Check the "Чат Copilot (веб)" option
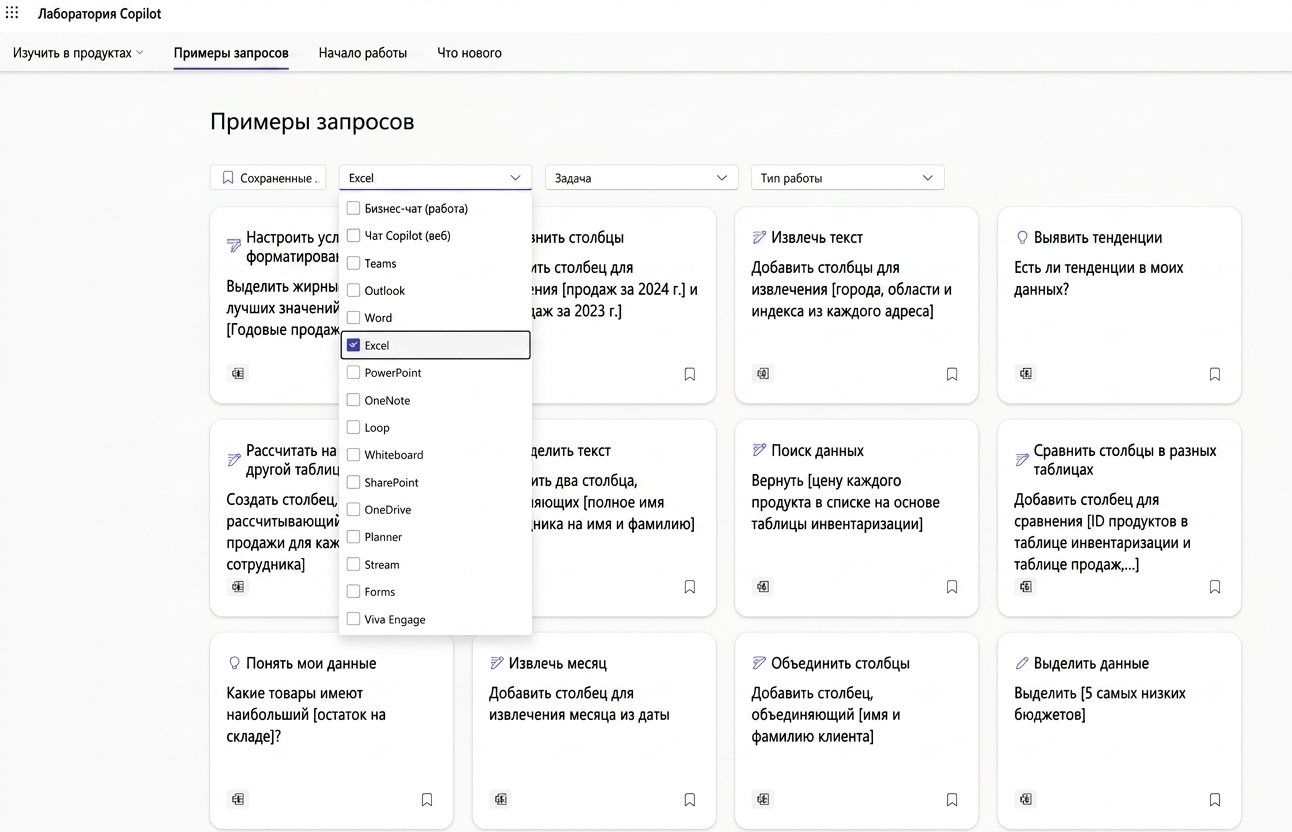This screenshot has height=832, width=1292. 353,236
